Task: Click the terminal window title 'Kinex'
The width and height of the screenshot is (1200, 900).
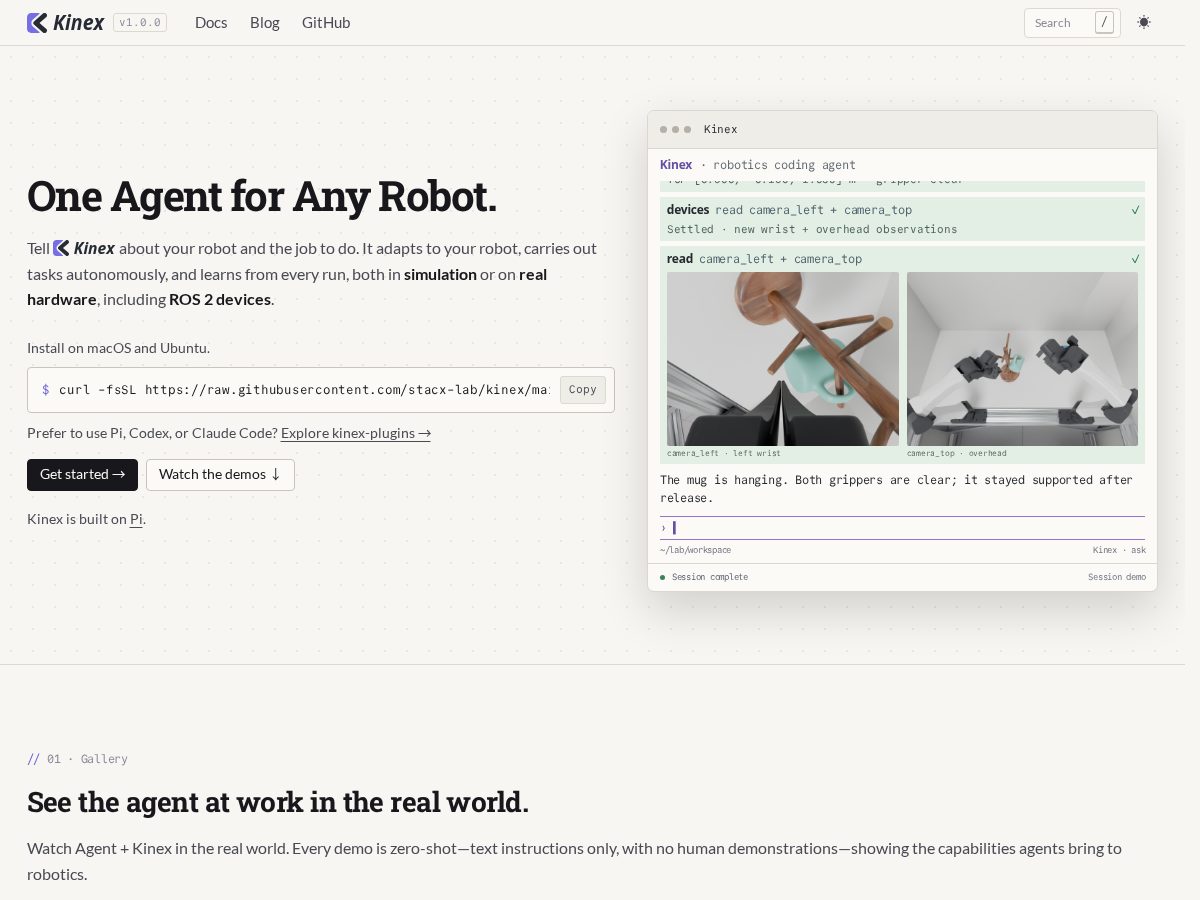Action: (x=720, y=129)
